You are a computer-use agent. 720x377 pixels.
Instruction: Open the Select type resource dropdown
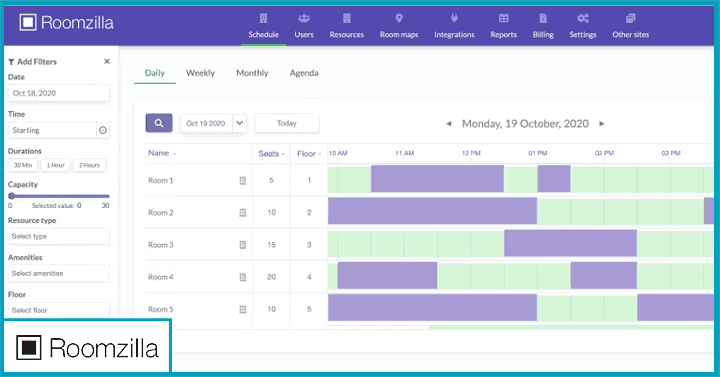(58, 236)
